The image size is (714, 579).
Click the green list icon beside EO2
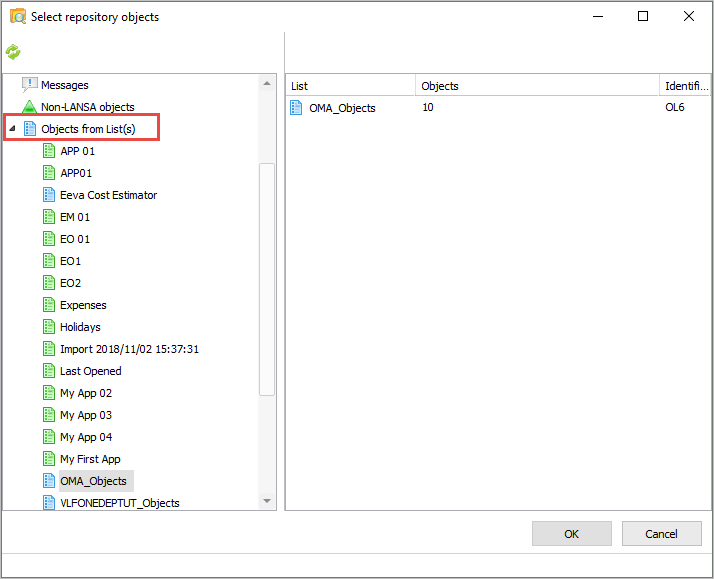(x=49, y=283)
